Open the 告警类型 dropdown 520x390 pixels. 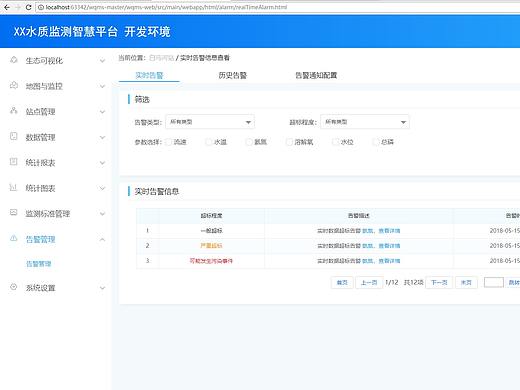pos(210,122)
